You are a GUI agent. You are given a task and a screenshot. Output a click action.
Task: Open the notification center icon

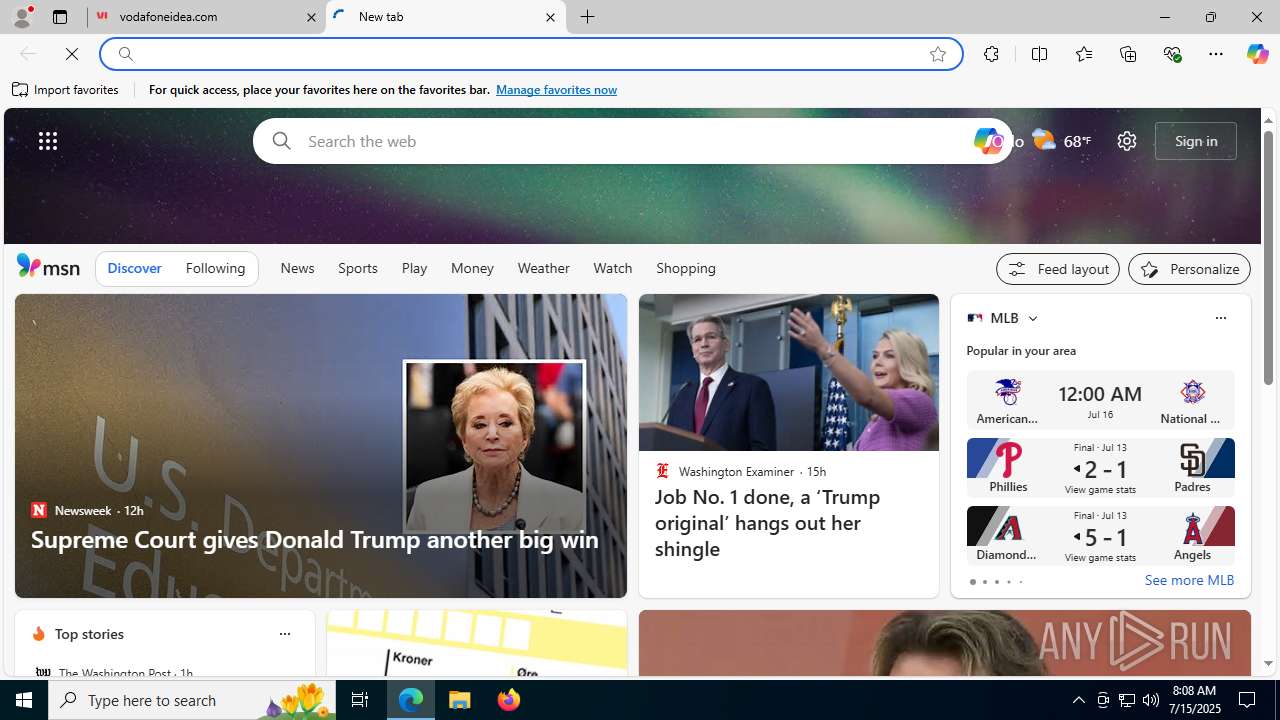tap(1248, 700)
